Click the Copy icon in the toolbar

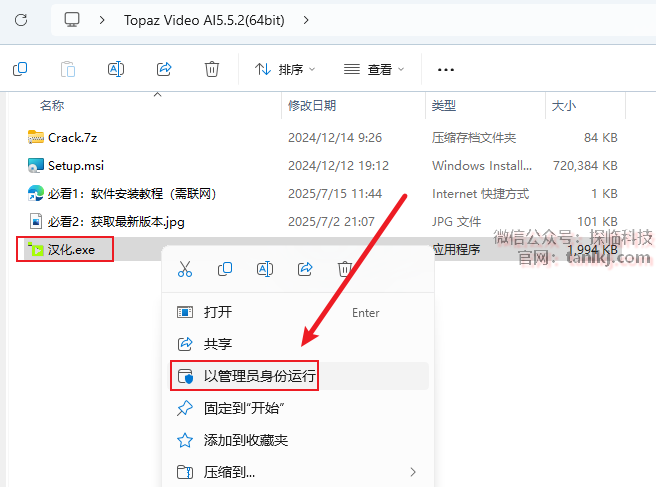[20, 69]
